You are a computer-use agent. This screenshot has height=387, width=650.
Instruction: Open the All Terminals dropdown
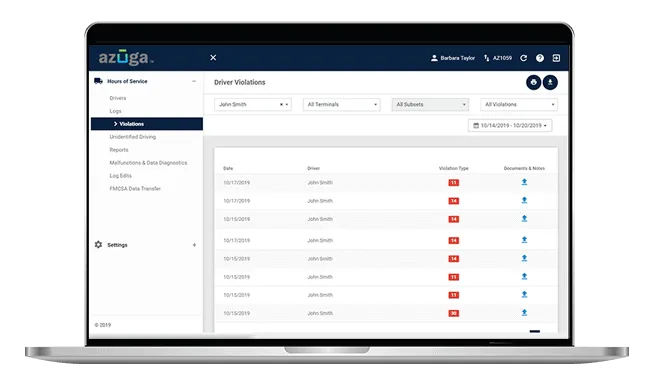342,104
